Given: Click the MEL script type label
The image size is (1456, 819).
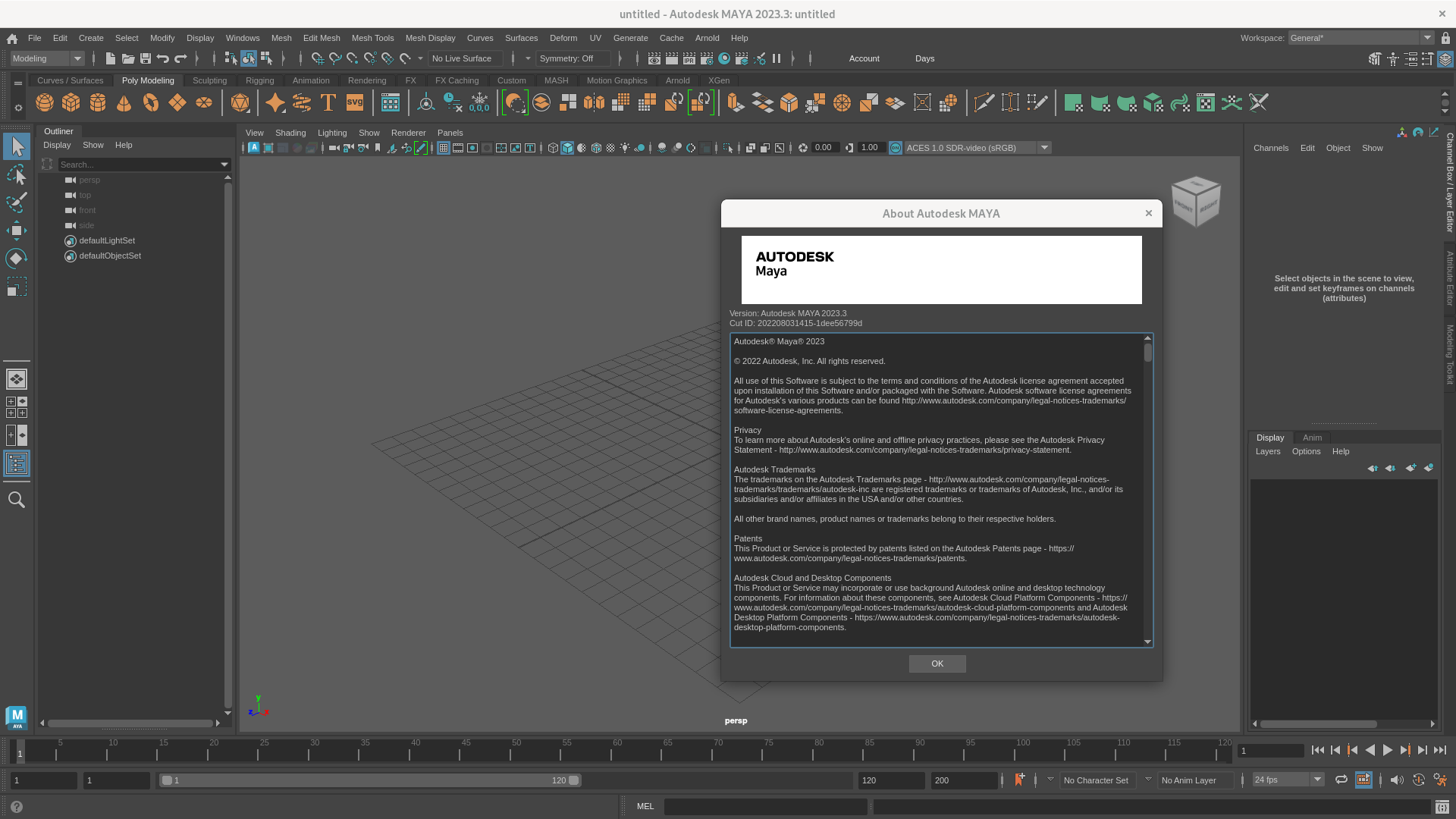Looking at the screenshot, I should (x=645, y=807).
